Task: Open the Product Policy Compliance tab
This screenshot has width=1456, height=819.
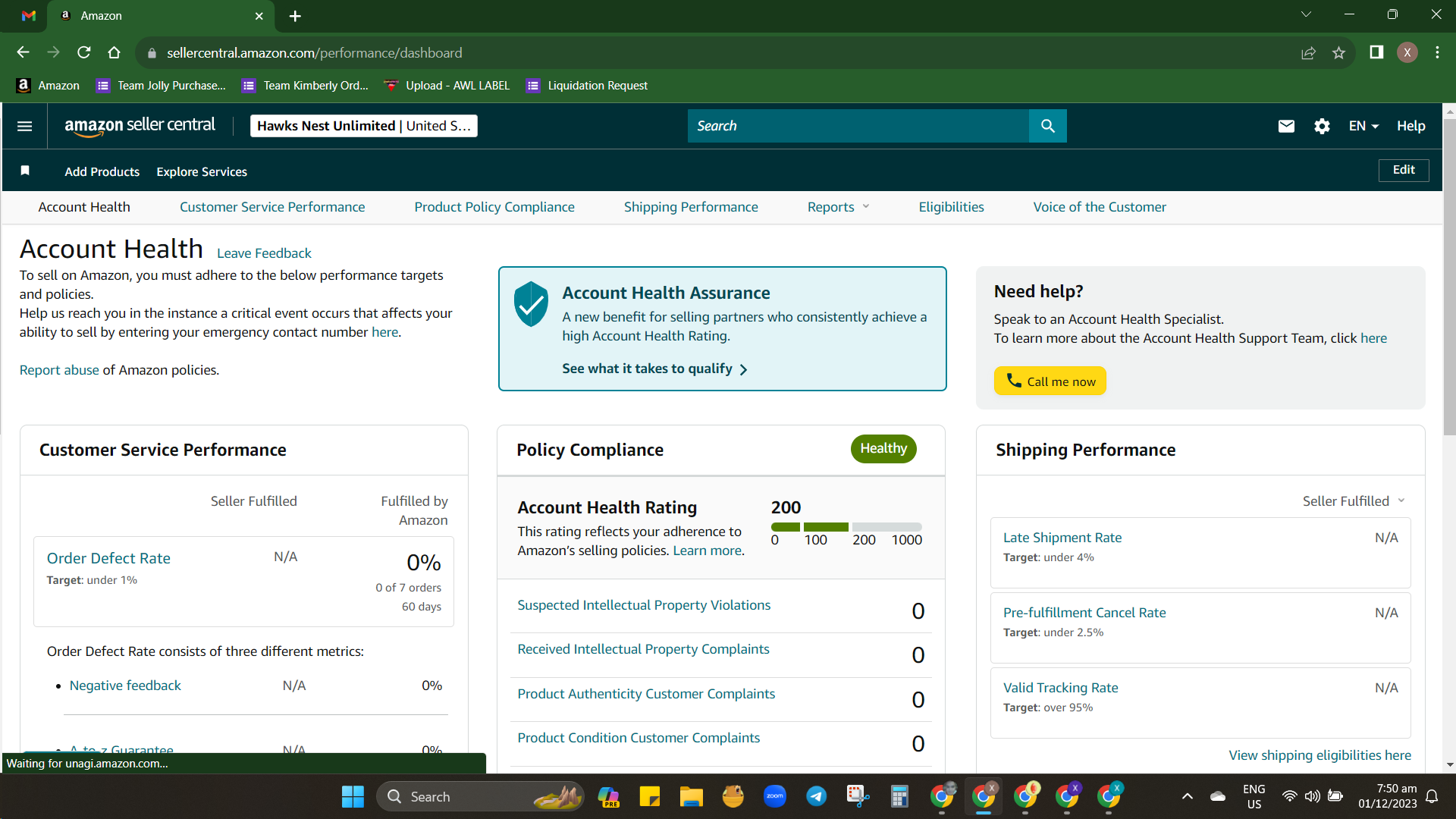Action: (x=494, y=207)
